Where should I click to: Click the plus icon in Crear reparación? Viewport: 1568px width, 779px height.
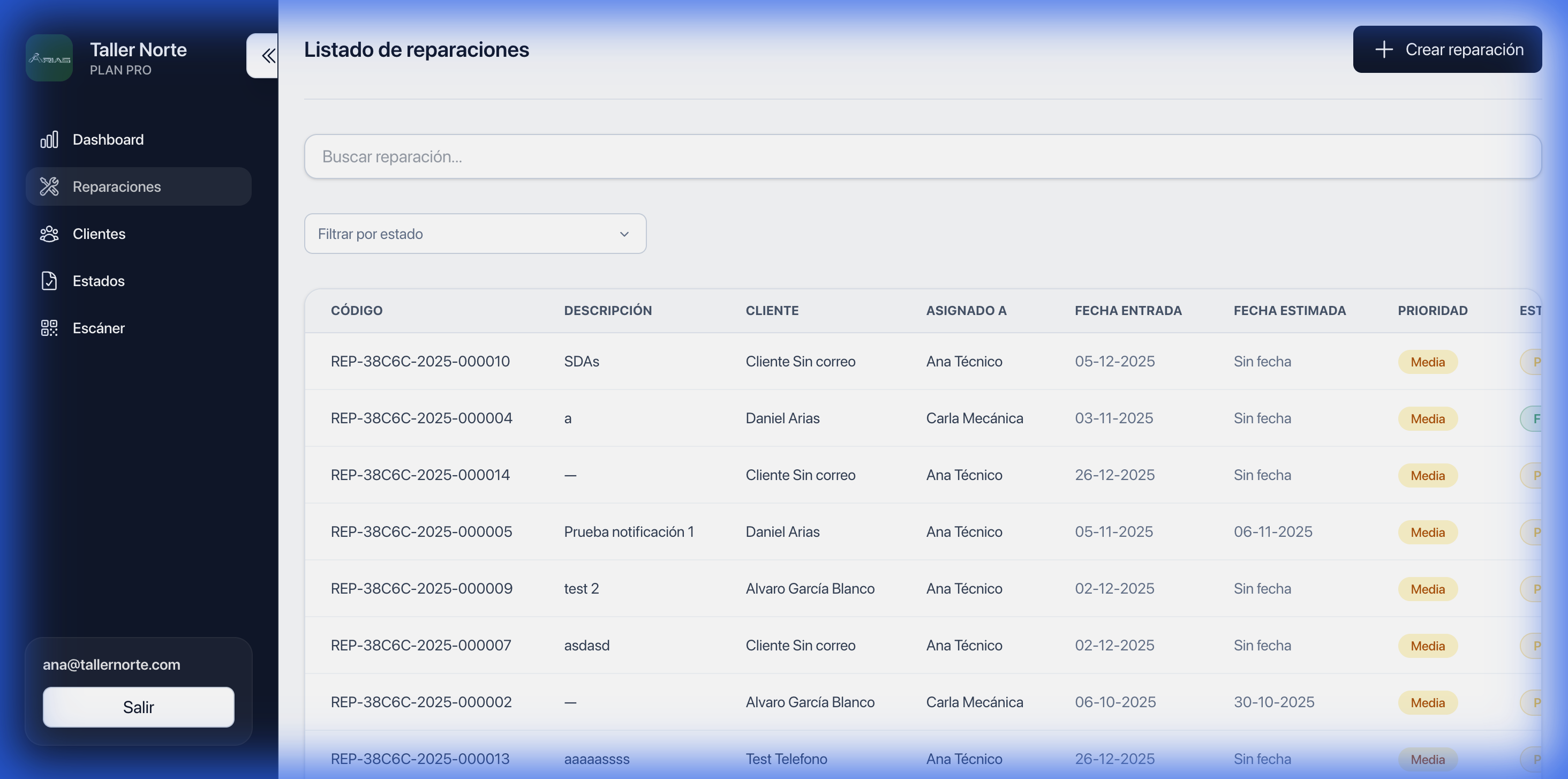click(1384, 49)
